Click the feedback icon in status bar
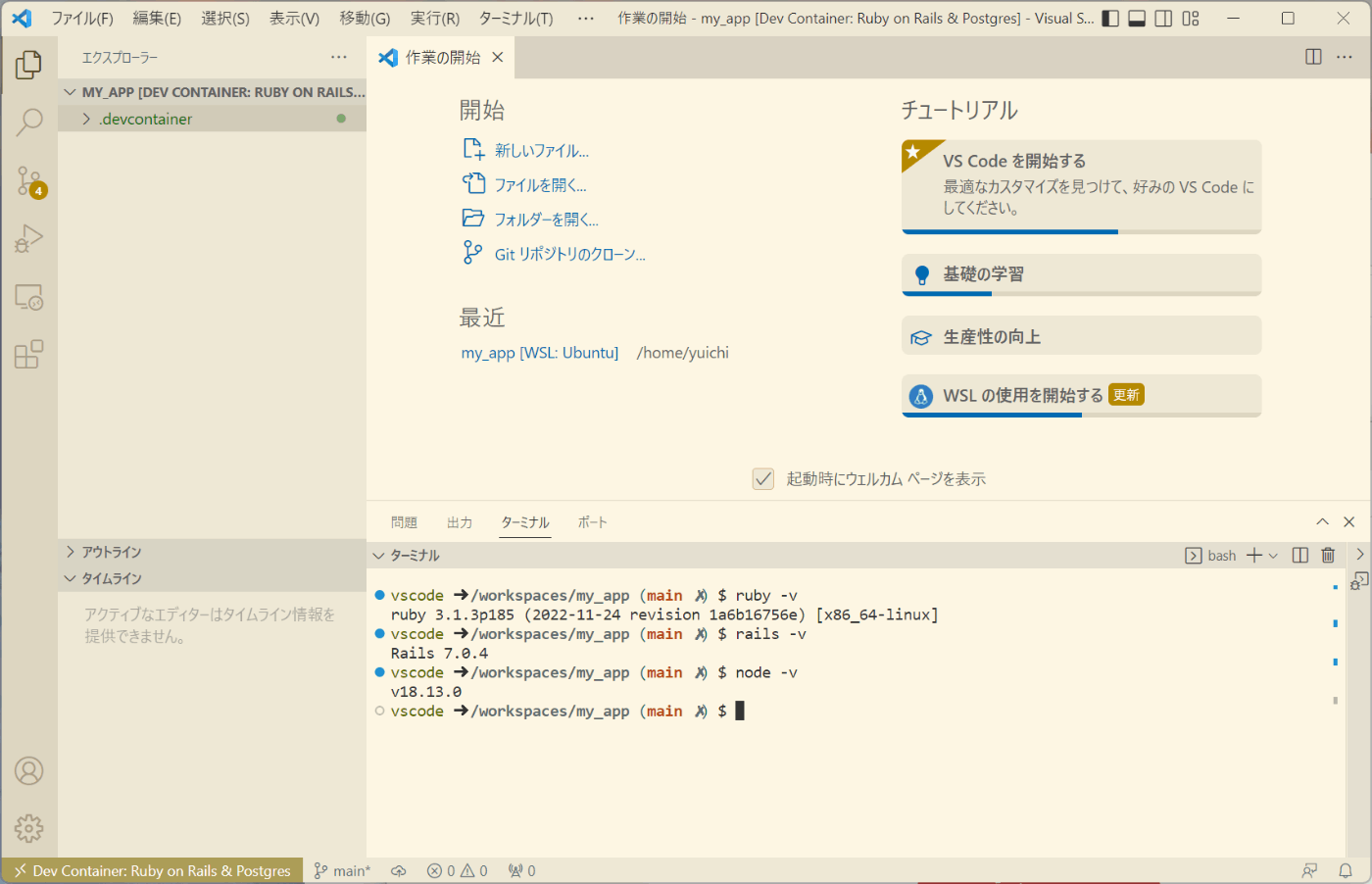The image size is (1372, 884). [1309, 870]
